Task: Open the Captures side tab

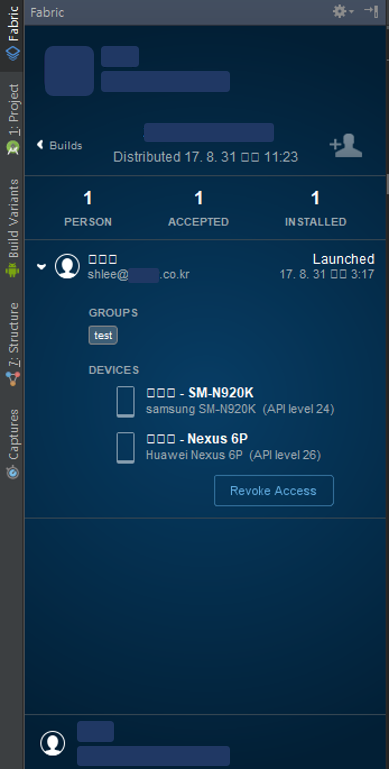Action: 12,444
